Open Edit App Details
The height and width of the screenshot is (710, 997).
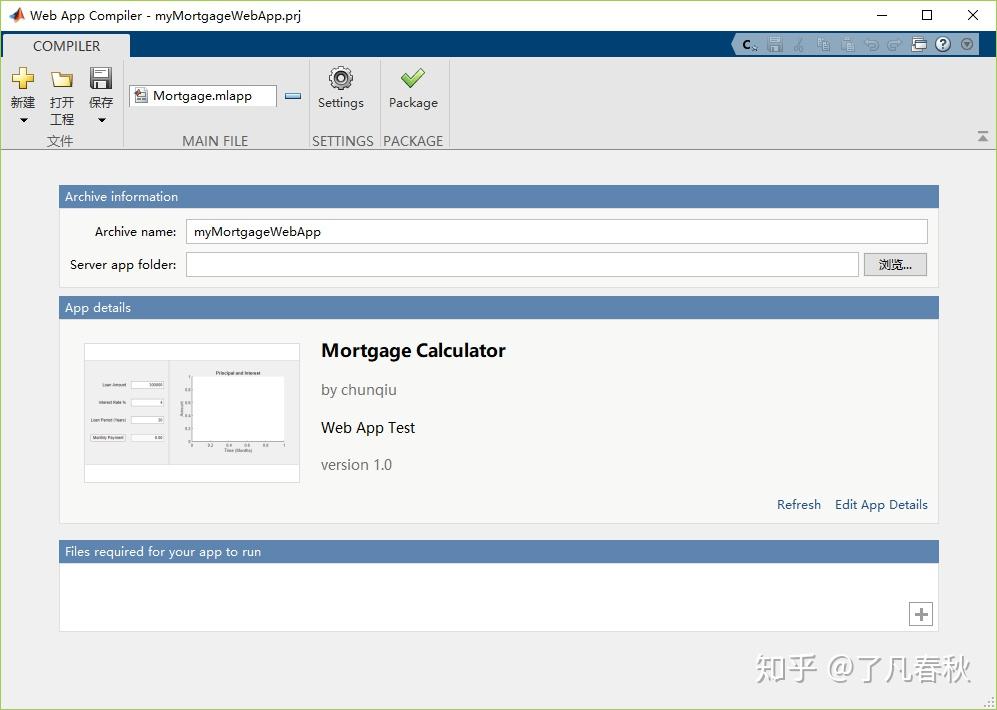pyautogui.click(x=881, y=505)
